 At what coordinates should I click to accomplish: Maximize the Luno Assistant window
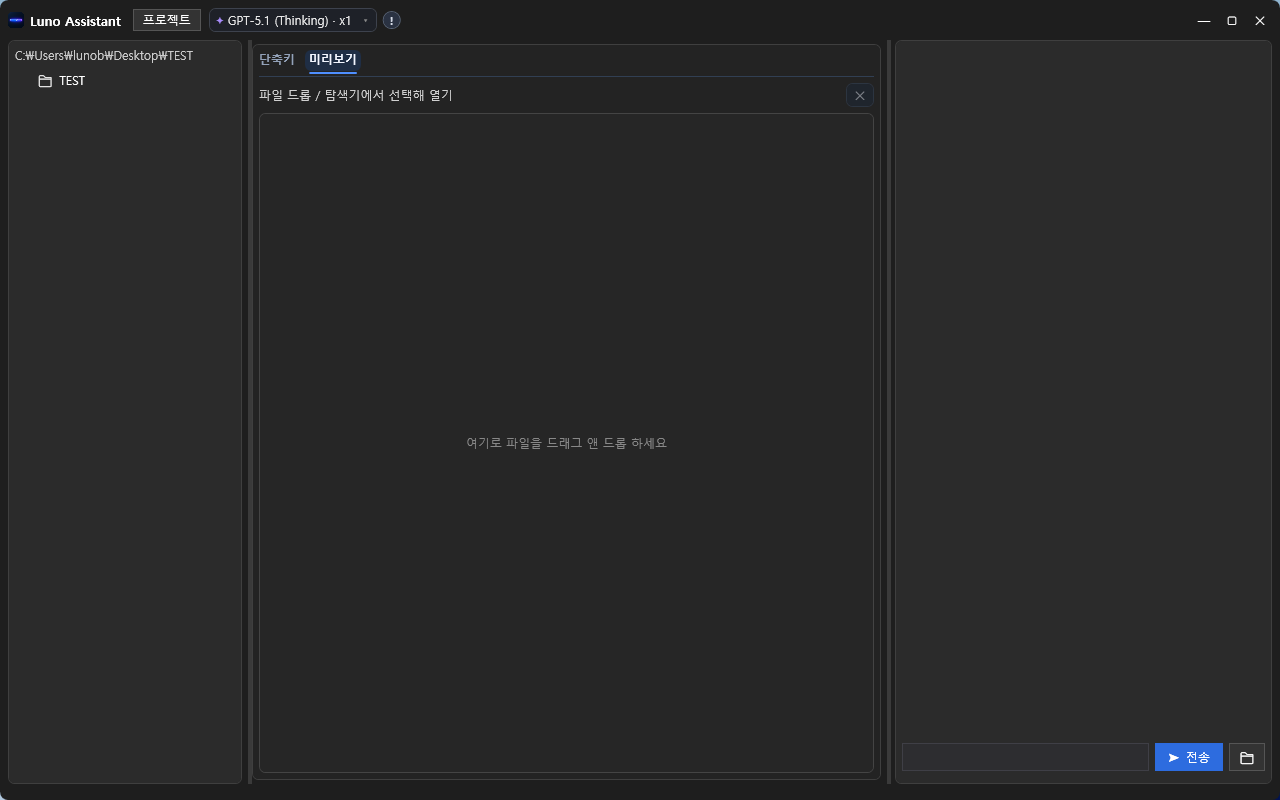pyautogui.click(x=1232, y=21)
